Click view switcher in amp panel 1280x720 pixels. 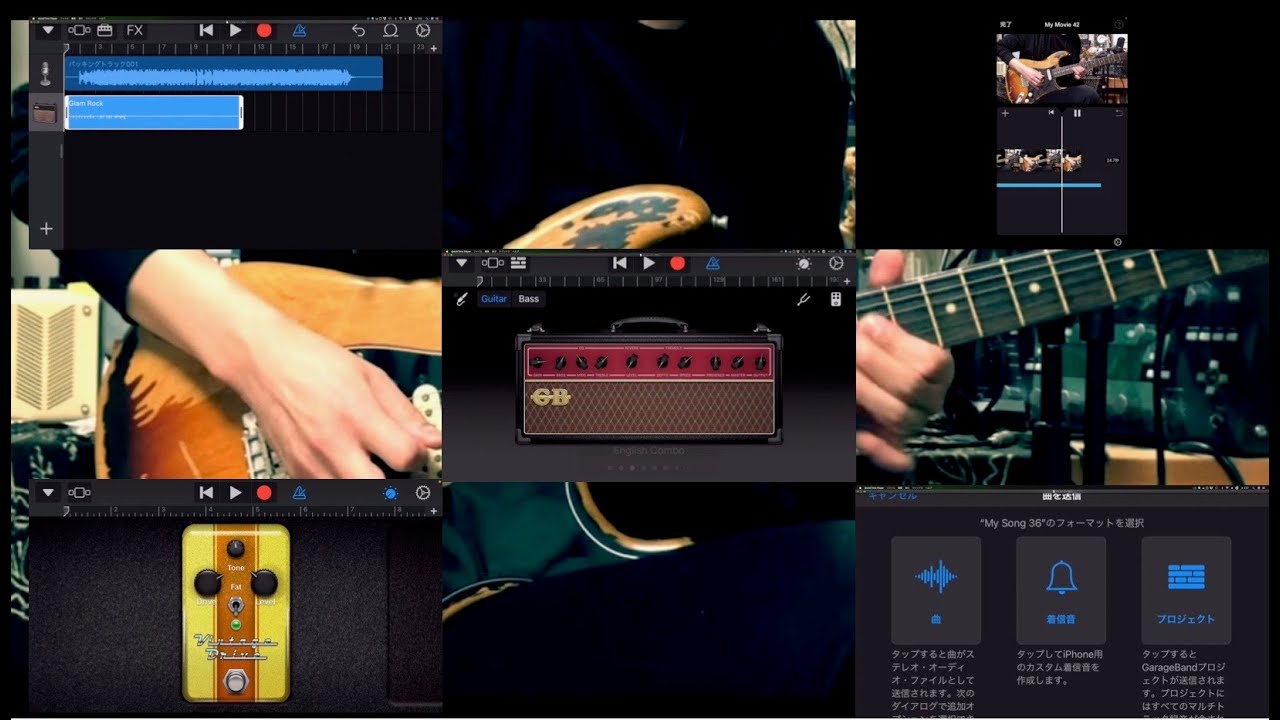click(492, 263)
